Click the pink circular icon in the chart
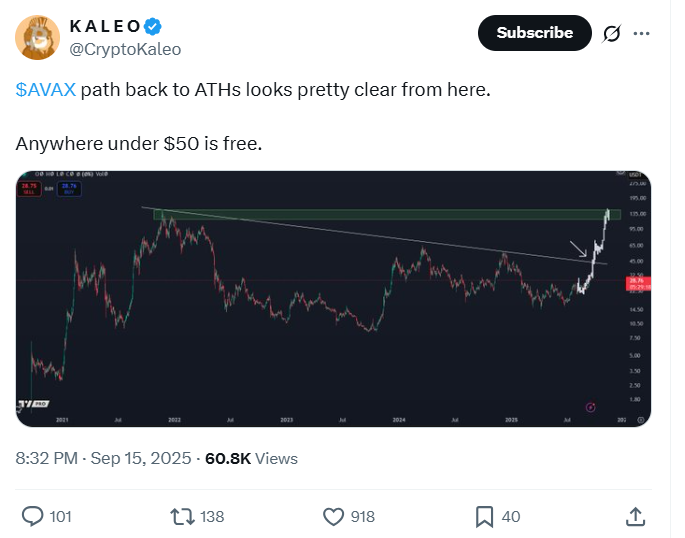 pos(590,406)
